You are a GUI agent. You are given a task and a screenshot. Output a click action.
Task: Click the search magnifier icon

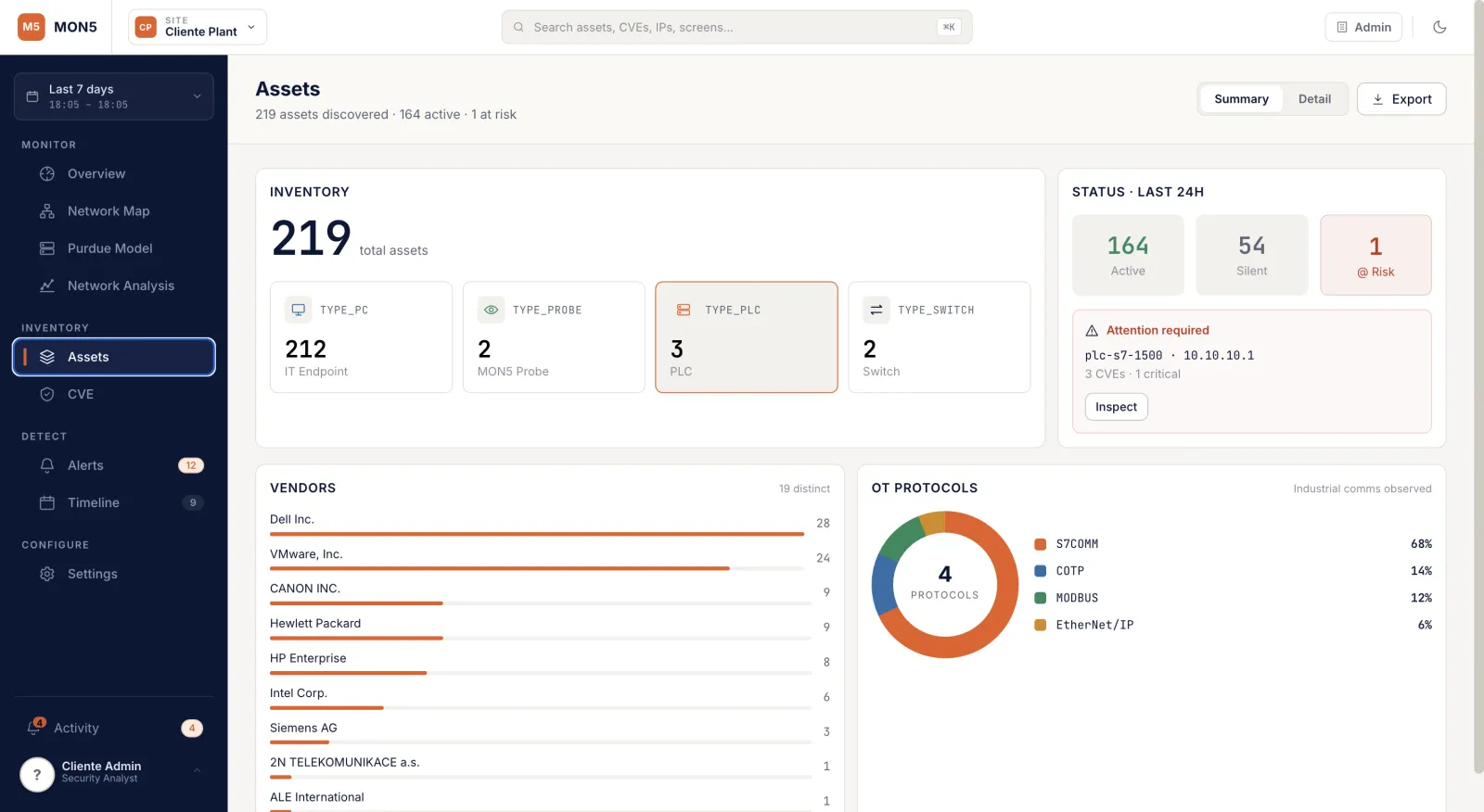click(x=518, y=27)
